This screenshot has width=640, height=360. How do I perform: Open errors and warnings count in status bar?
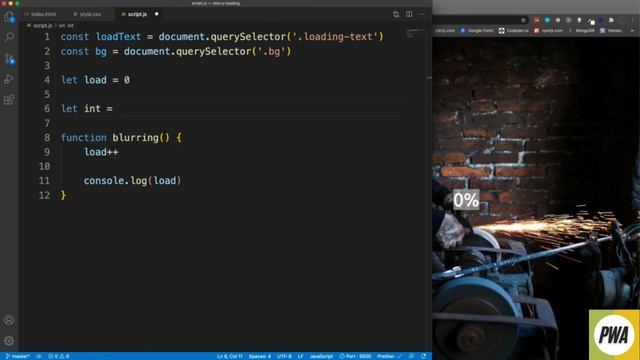click(58, 356)
